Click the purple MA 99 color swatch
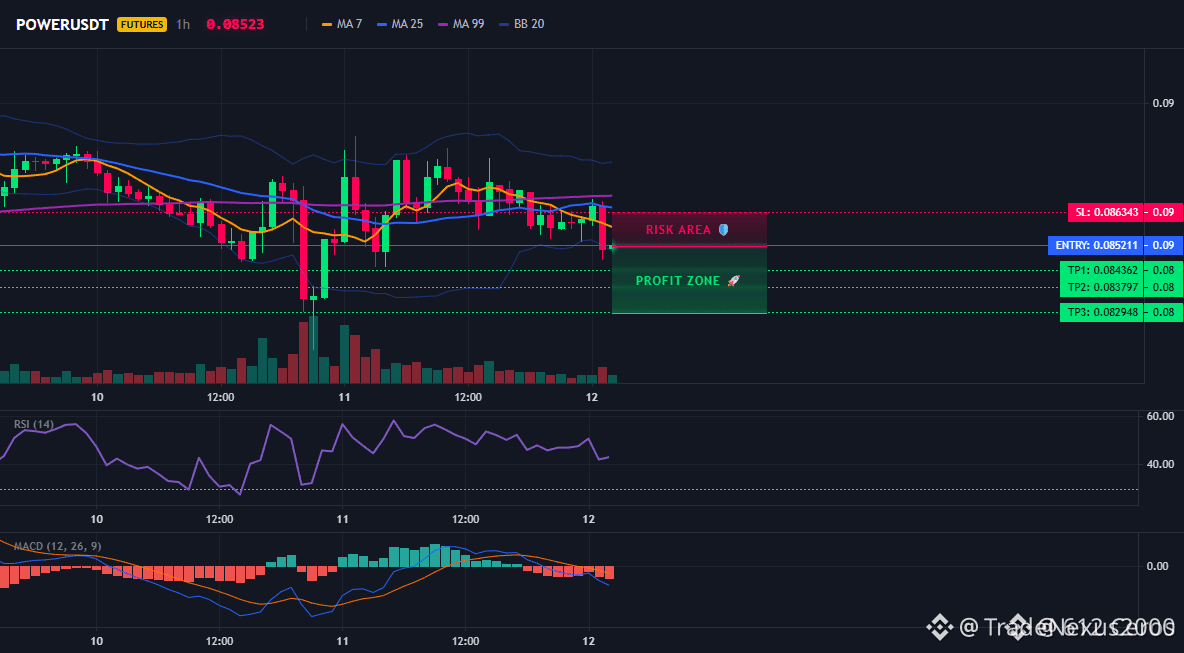 point(443,24)
